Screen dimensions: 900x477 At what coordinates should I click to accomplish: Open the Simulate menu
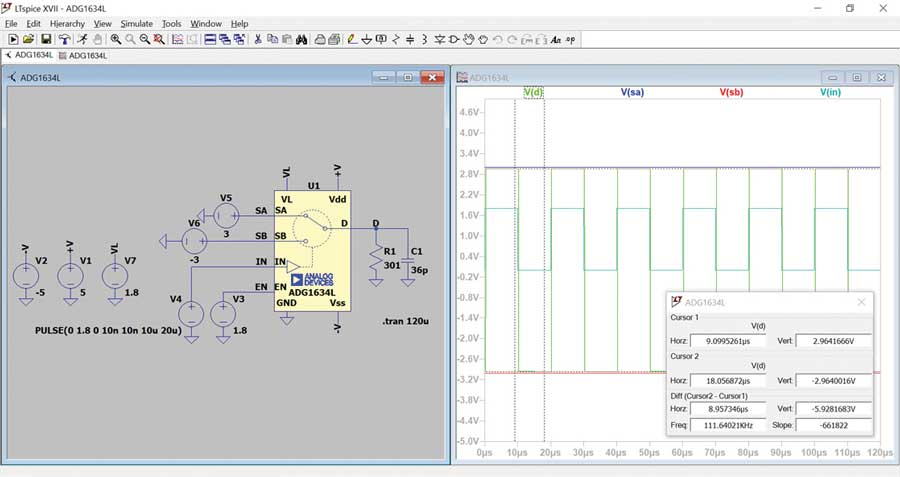(x=137, y=23)
